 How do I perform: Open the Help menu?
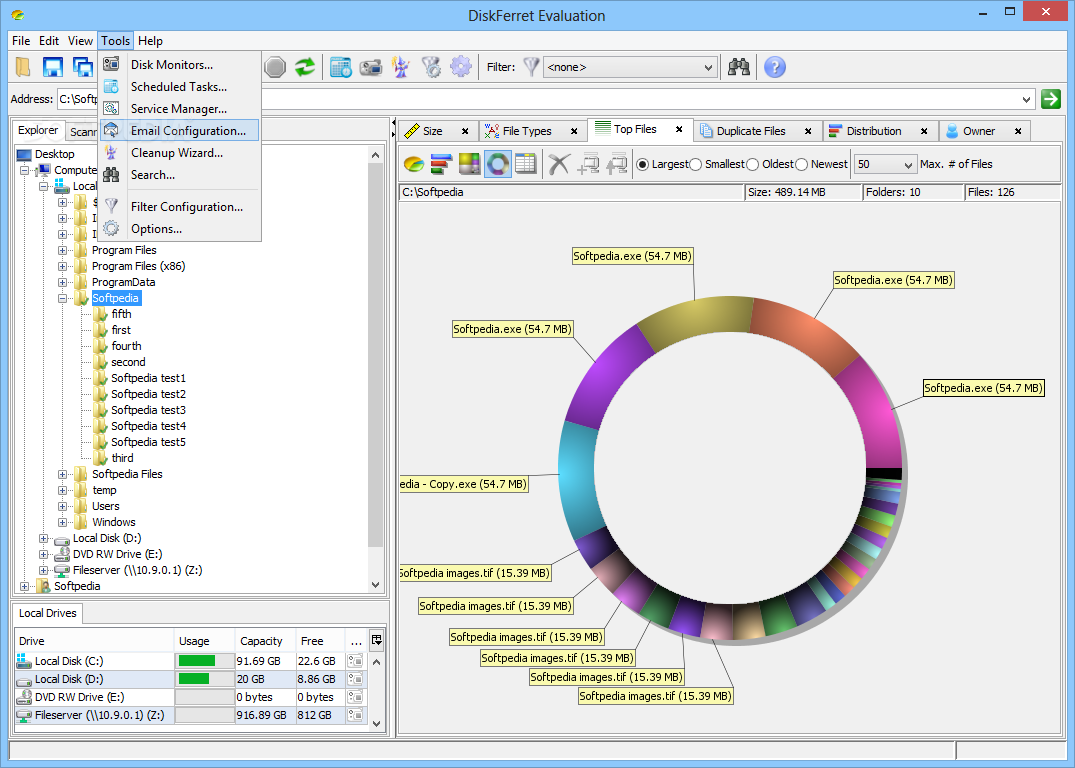[x=150, y=40]
